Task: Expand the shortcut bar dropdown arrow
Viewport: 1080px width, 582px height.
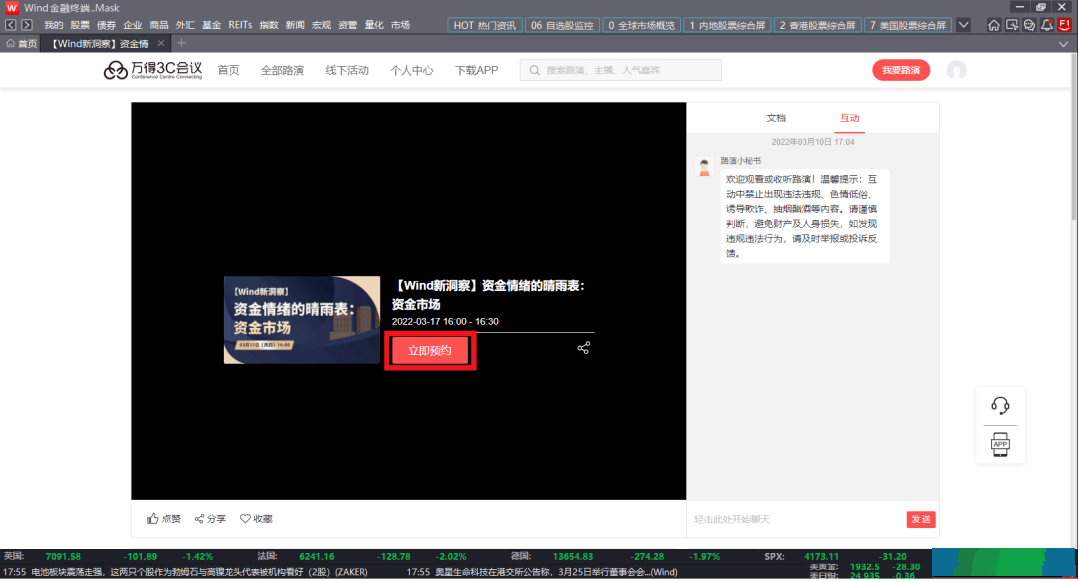Action: 964,25
